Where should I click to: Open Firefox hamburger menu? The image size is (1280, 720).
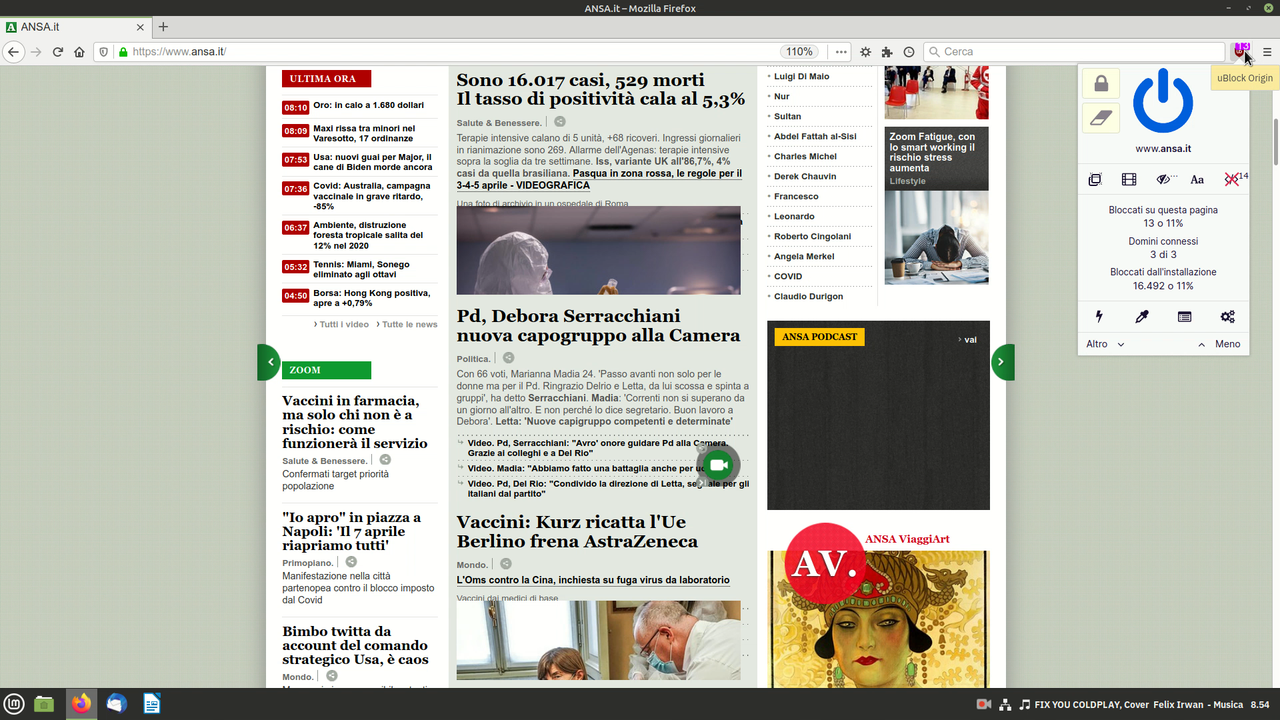click(1267, 51)
